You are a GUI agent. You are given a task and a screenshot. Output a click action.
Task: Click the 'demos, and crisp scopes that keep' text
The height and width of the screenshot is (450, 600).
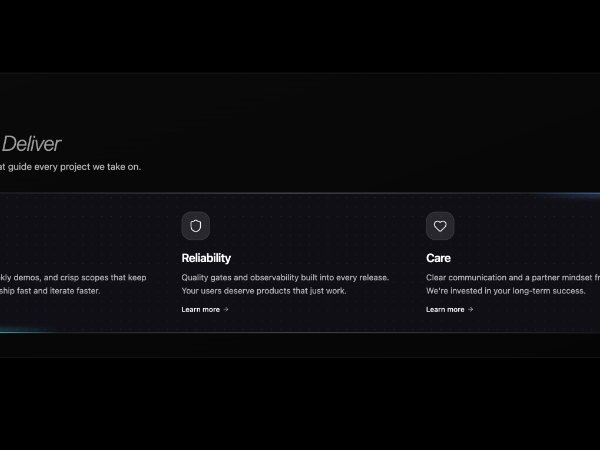[75, 277]
